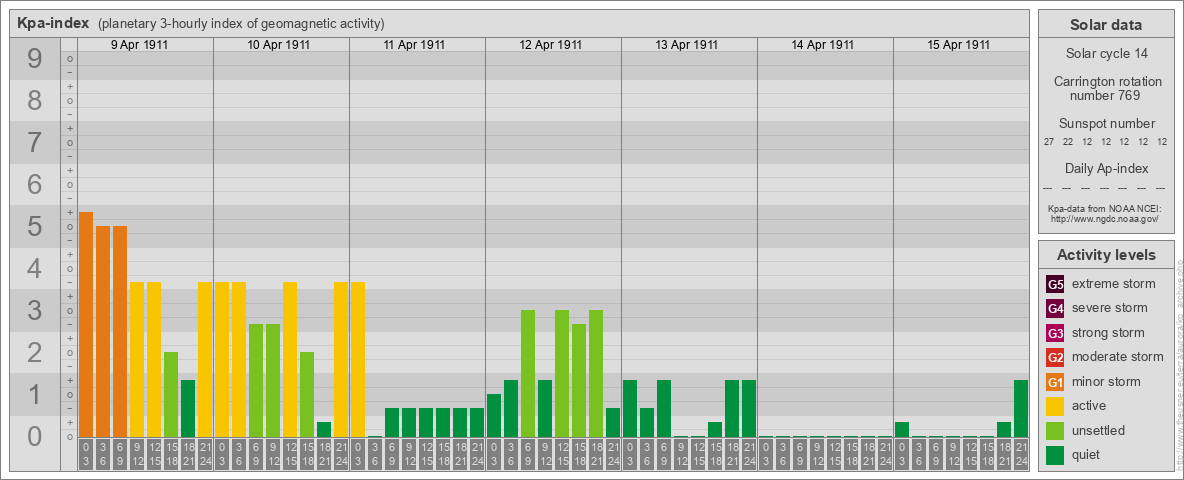Click the green bar for 13 Apr 6-9h
The width and height of the screenshot is (1184, 480).
[x=664, y=408]
